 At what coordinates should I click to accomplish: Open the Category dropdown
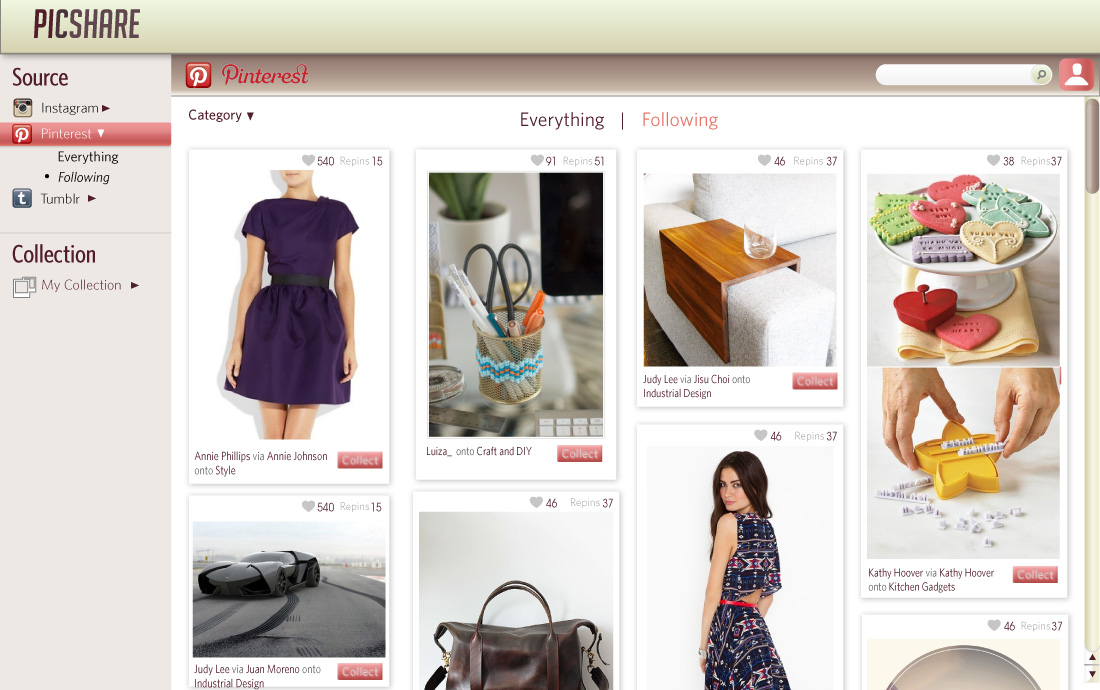(221, 115)
